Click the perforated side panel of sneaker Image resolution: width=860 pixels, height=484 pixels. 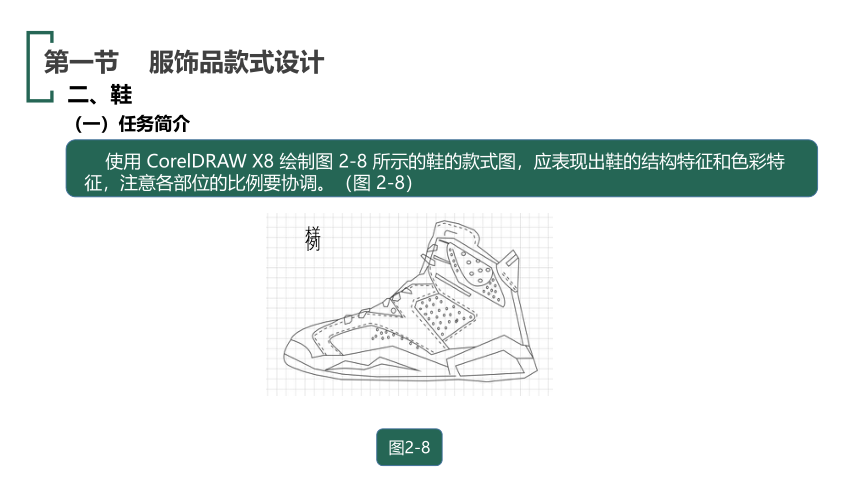(443, 316)
